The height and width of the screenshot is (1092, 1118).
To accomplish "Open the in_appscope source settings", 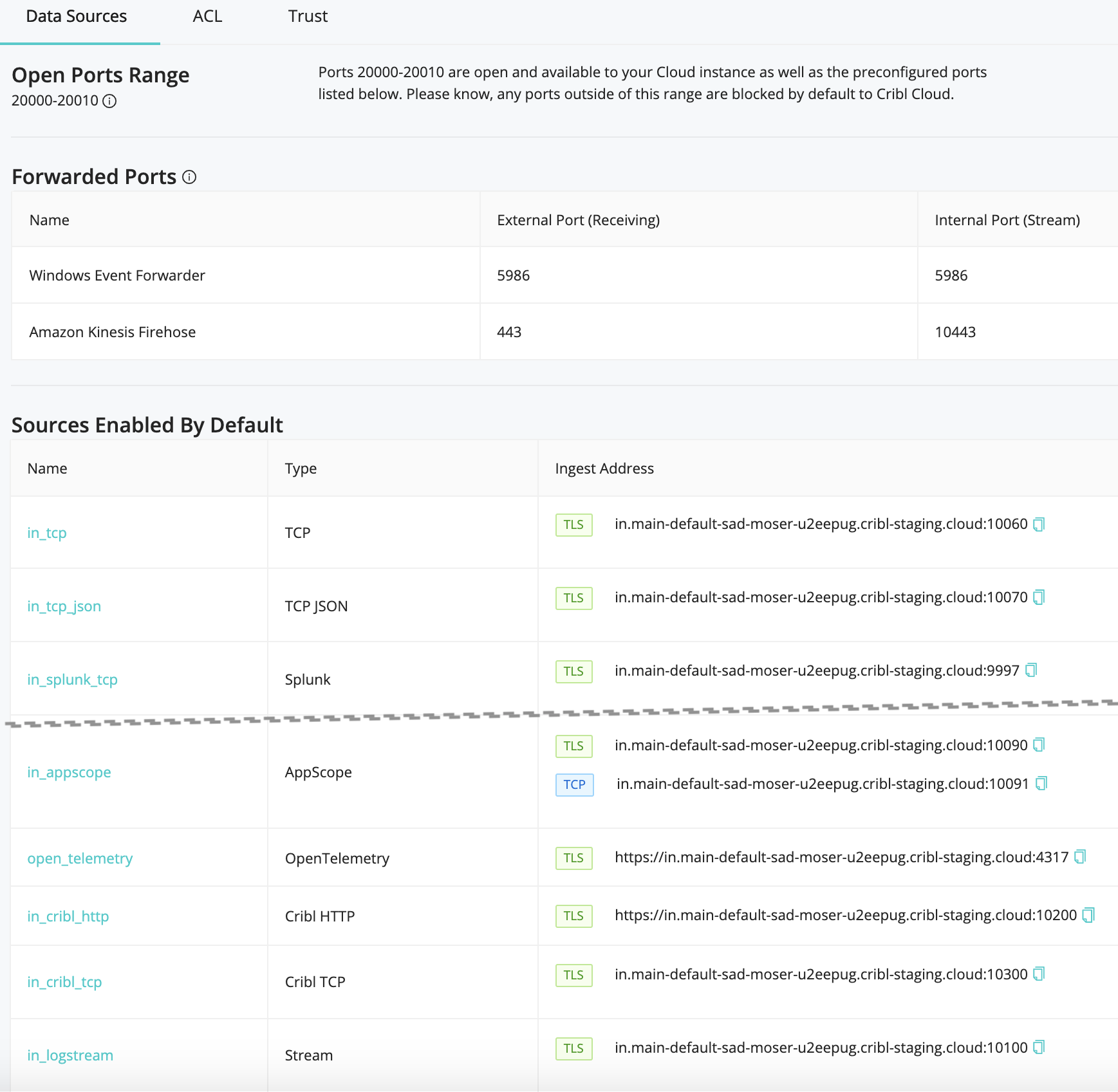I will coord(69,772).
